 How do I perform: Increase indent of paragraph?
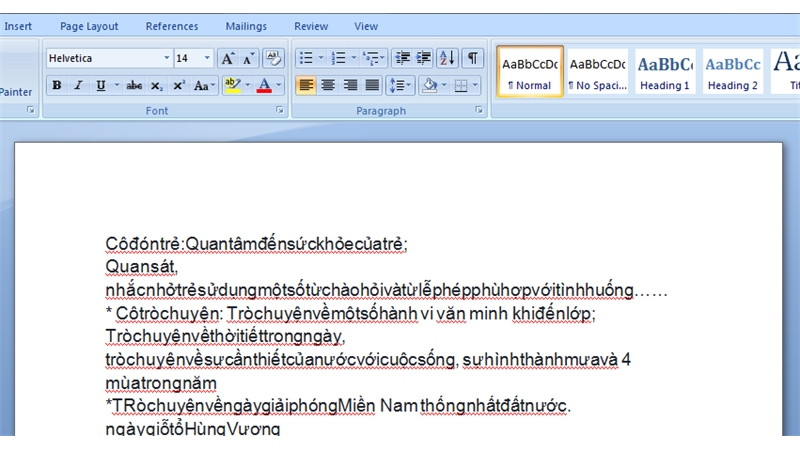(x=424, y=58)
